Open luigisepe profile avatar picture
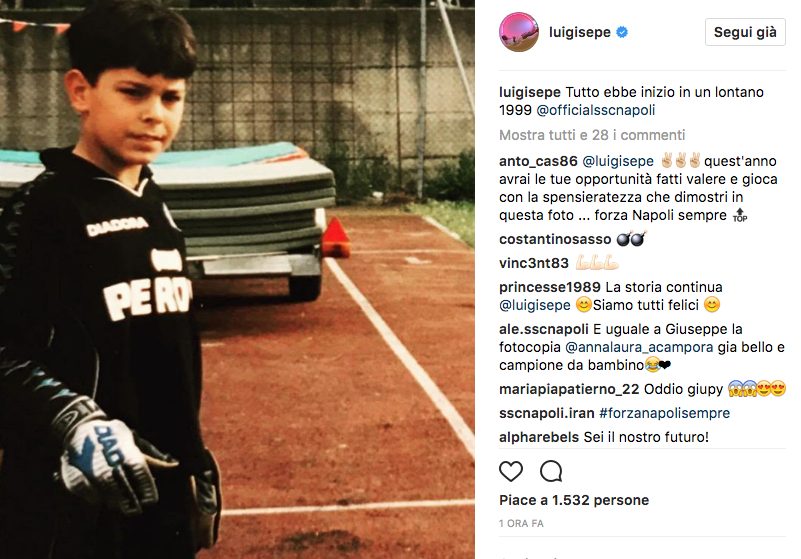Screen dimensions: 801x559 click(x=519, y=32)
